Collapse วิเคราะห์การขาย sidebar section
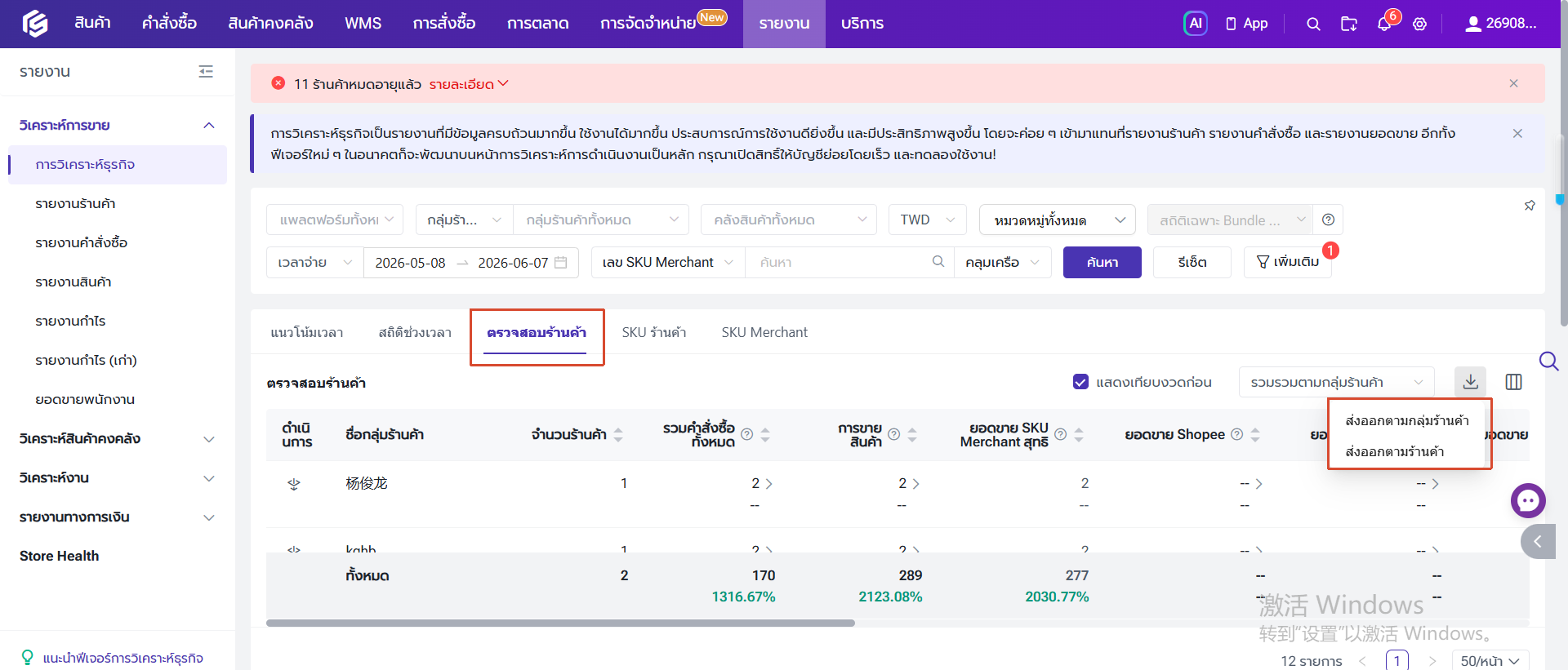The image size is (1568, 670). 117,125
